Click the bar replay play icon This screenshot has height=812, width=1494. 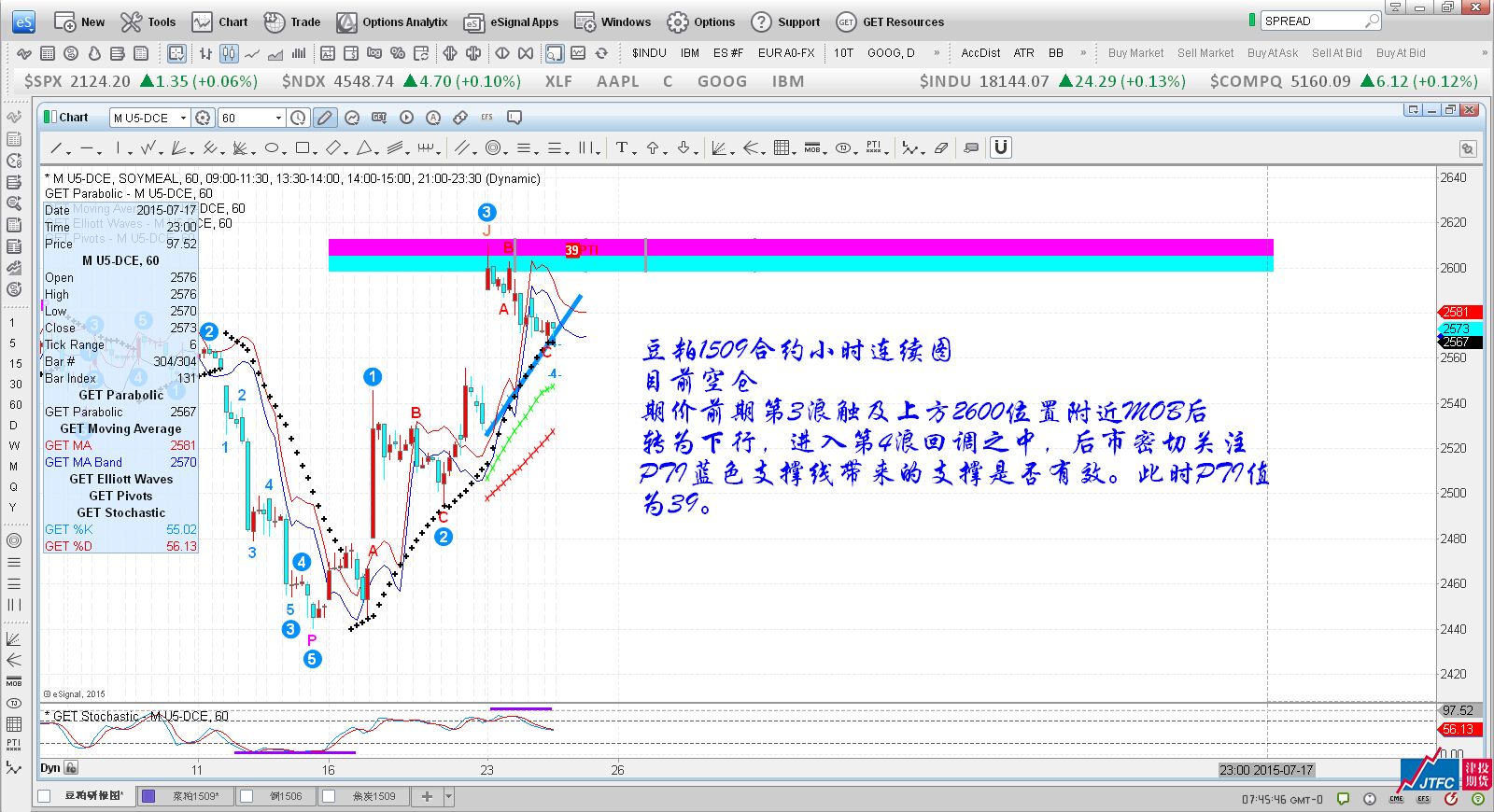tap(406, 118)
